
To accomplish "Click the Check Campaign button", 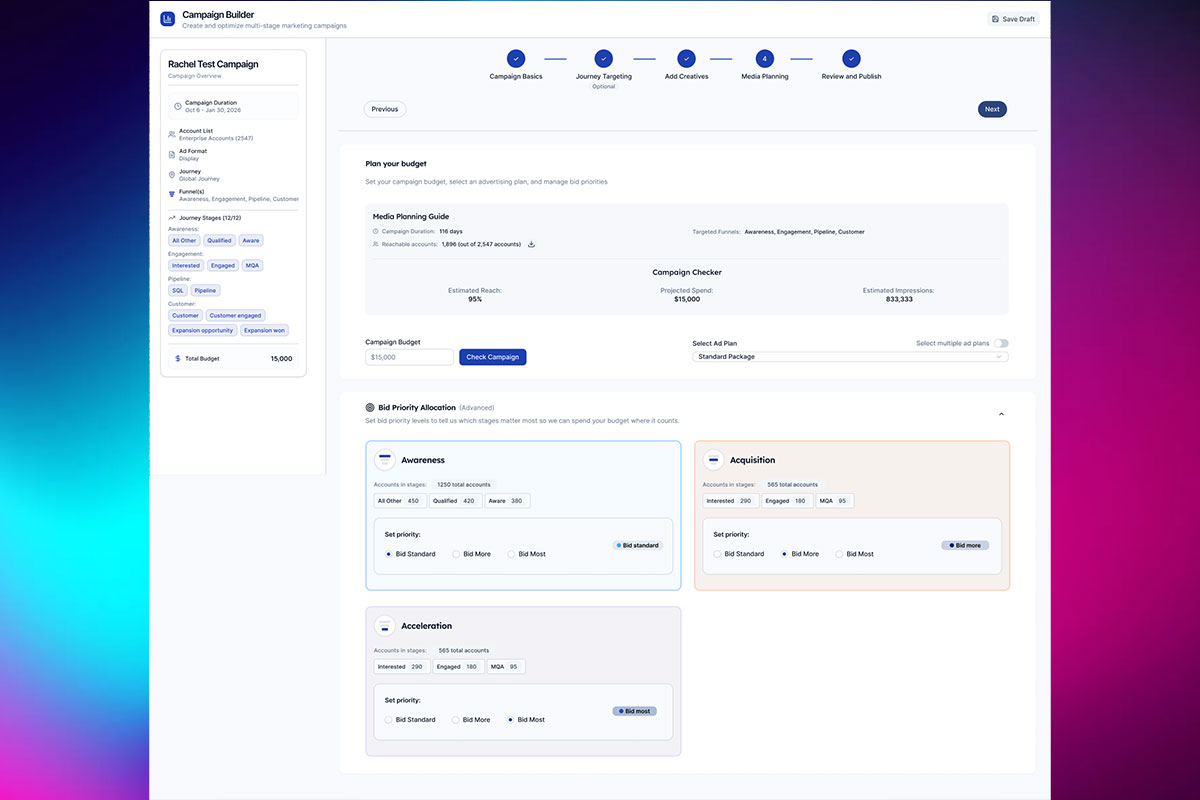I will 492,357.
